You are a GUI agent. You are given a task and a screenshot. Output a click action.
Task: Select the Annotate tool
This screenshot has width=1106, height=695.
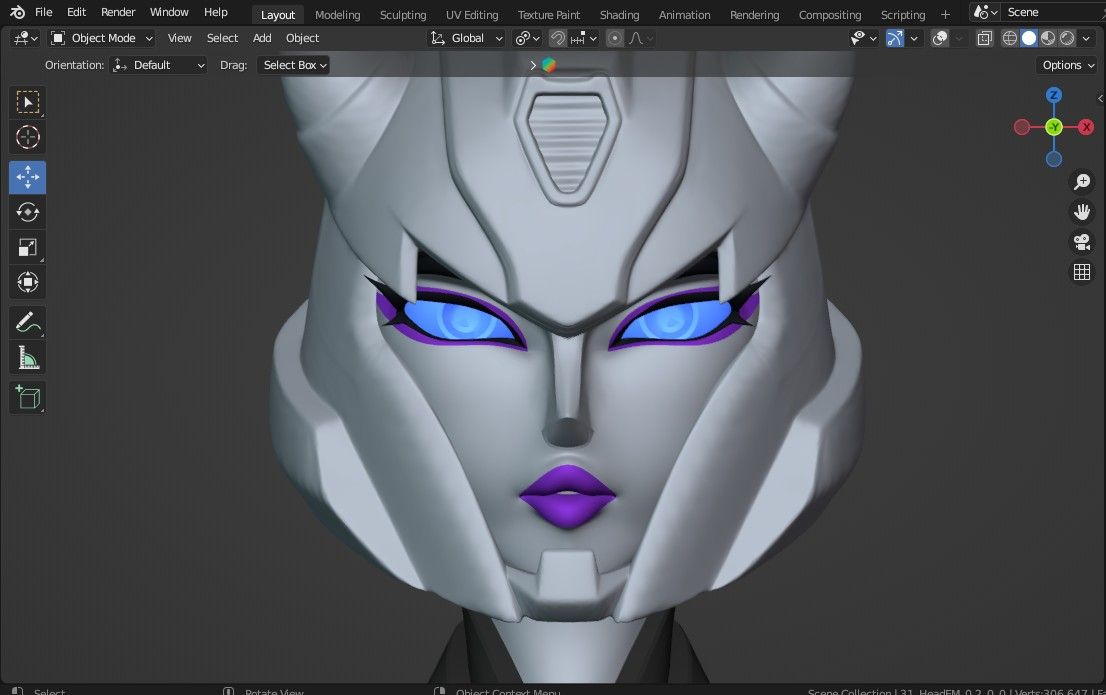[28, 322]
